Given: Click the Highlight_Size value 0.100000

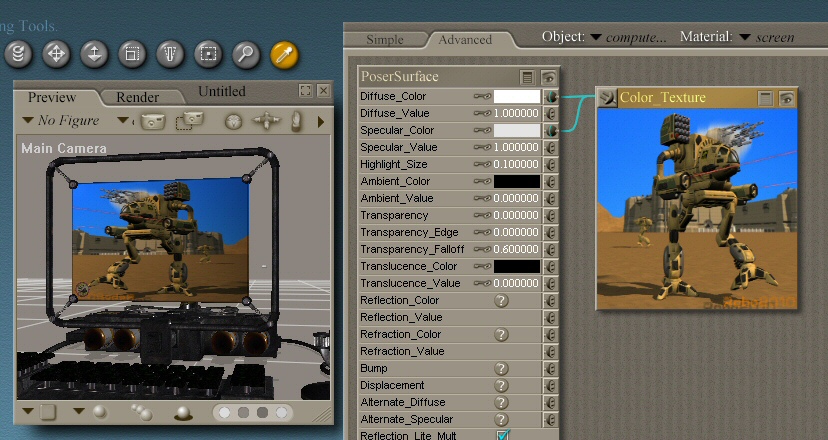Looking at the screenshot, I should pyautogui.click(x=516, y=164).
